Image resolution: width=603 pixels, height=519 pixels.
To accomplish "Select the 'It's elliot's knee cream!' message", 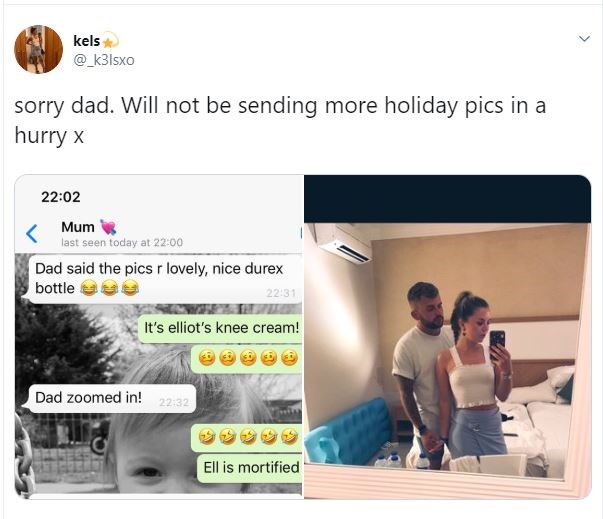I will coord(220,328).
